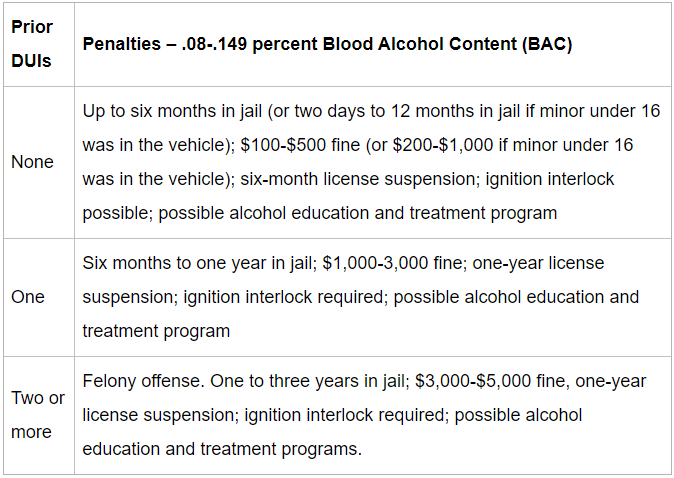
Task: Click 'Up to six months in jail' text
Action: tap(172, 111)
